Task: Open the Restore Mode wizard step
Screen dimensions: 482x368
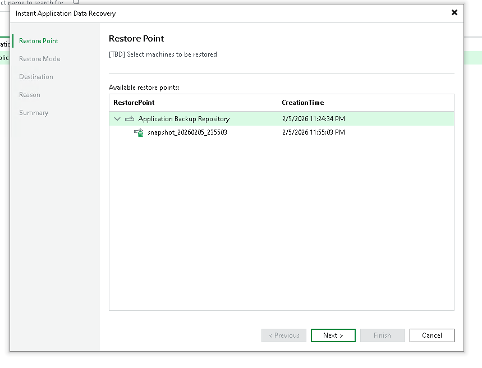Action: (x=40, y=59)
